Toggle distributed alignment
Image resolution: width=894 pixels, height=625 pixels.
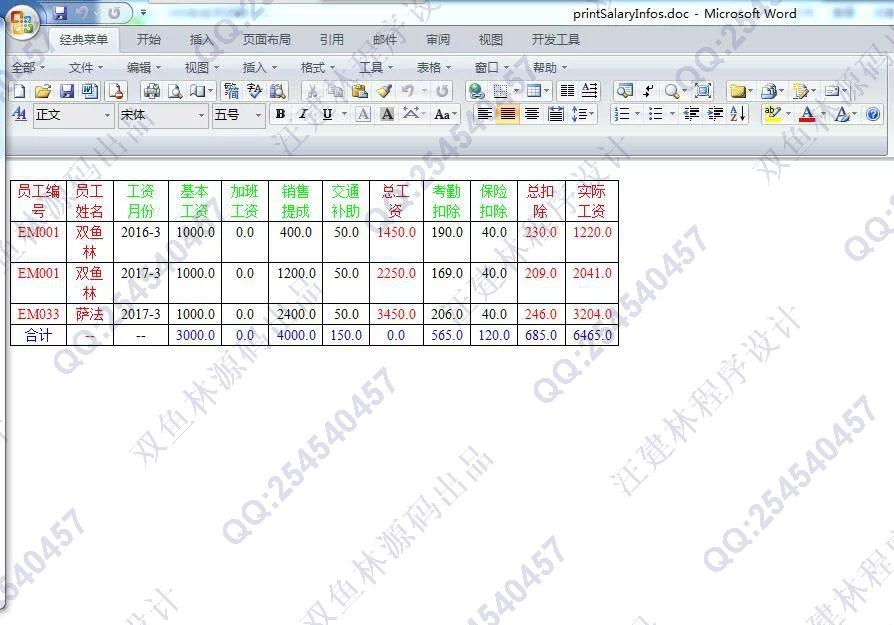[x=555, y=114]
